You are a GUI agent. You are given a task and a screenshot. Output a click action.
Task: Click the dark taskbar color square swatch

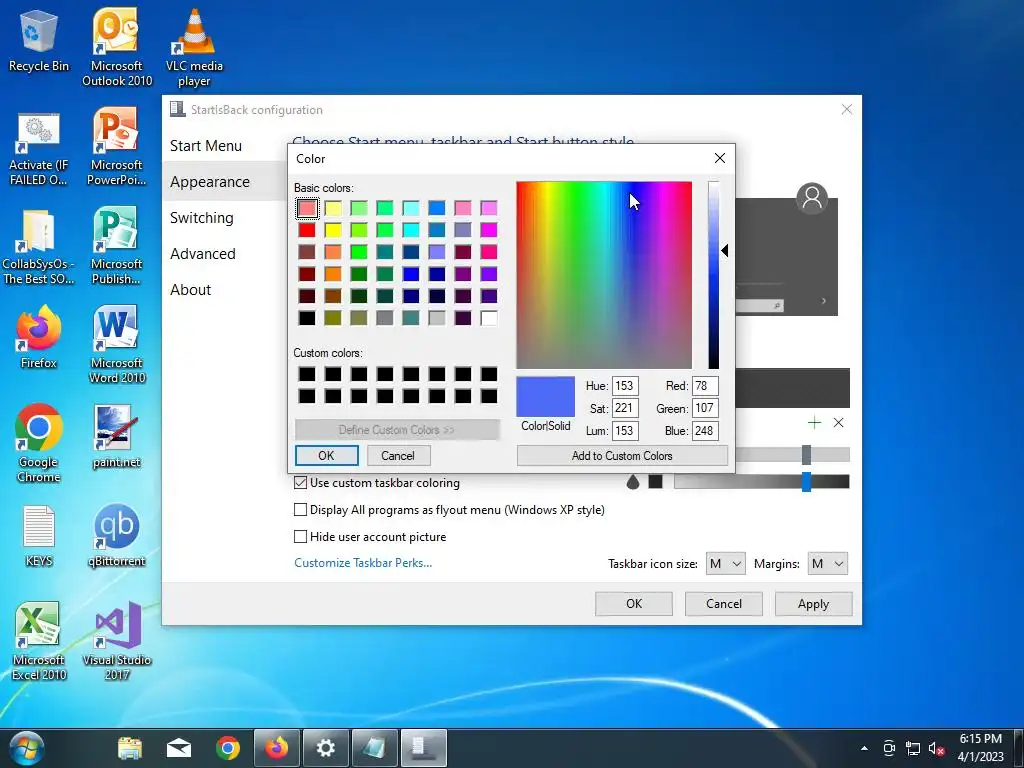pyautogui.click(x=655, y=482)
